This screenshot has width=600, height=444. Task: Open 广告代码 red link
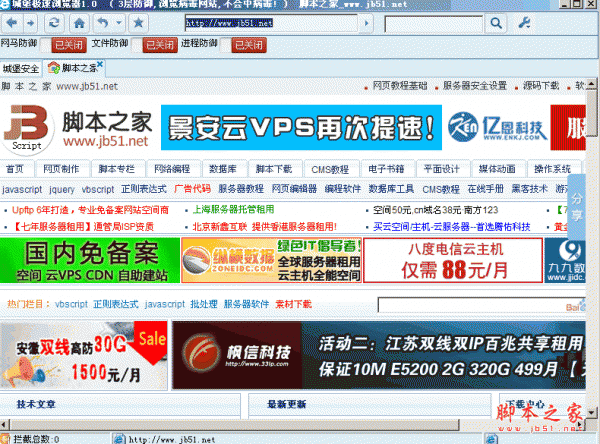click(x=192, y=189)
